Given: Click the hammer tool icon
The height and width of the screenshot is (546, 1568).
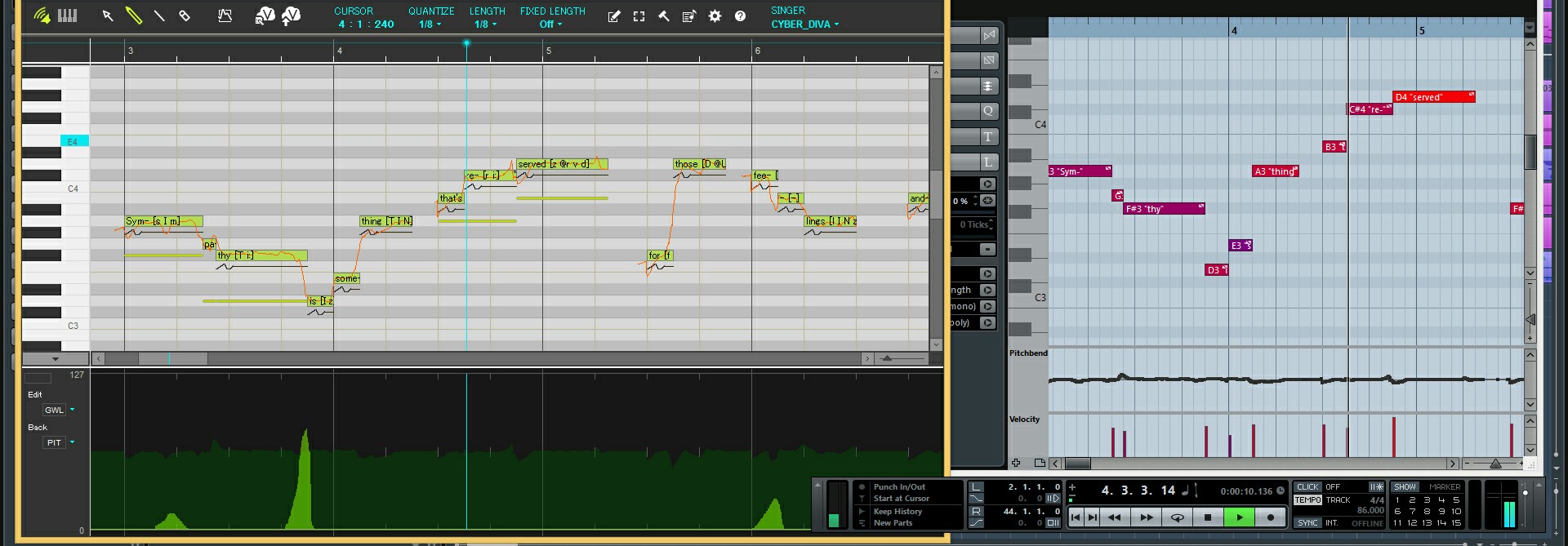Looking at the screenshot, I should [664, 16].
